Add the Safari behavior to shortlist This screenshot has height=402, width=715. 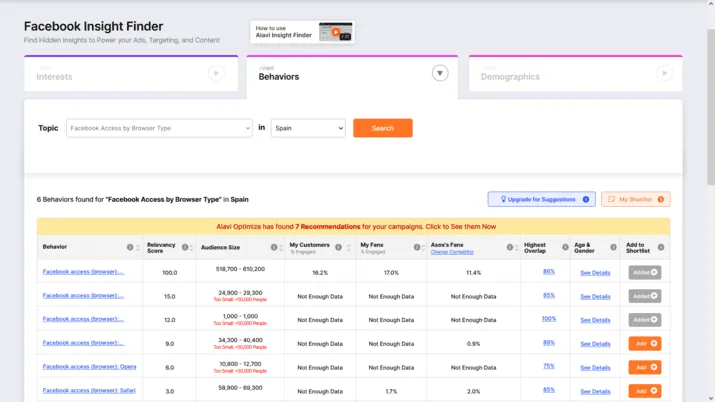click(645, 391)
